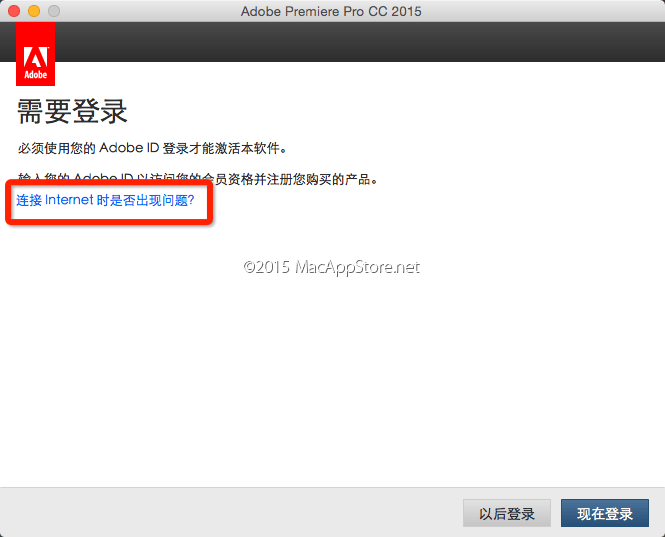Open the "连接 Internet 时是否出现问题?" link

(104, 200)
